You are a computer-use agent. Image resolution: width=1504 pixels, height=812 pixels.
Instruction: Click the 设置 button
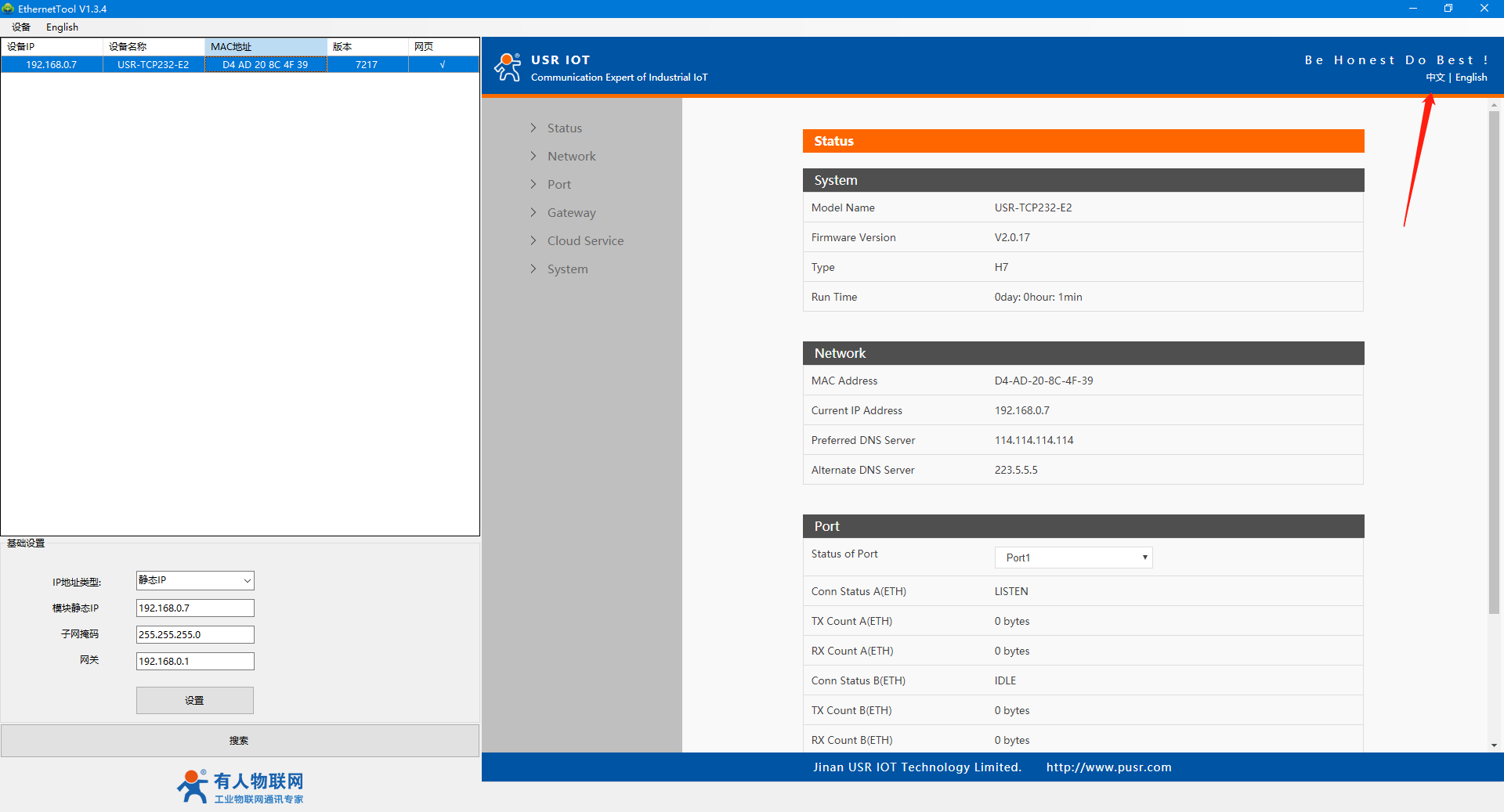pos(194,700)
